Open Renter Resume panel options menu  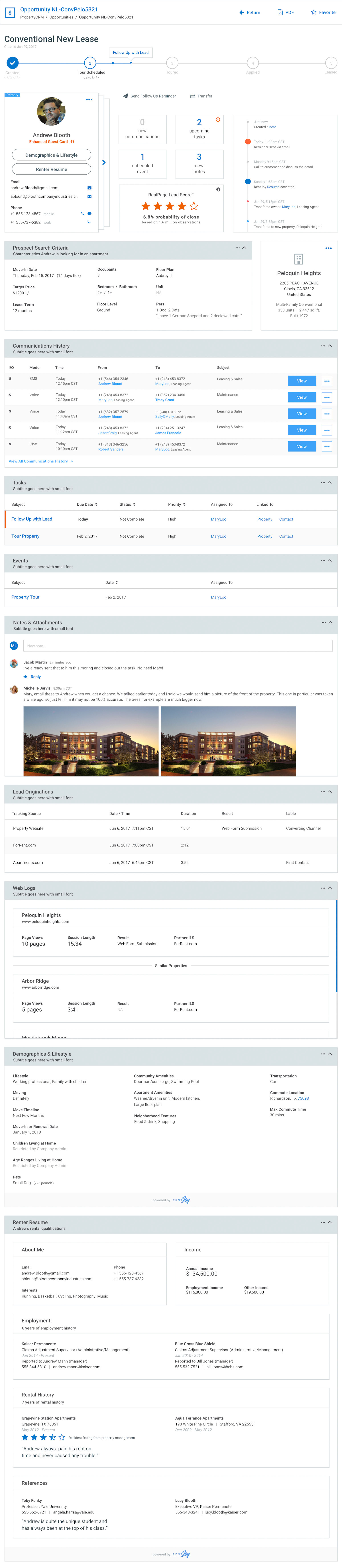[x=323, y=1222]
